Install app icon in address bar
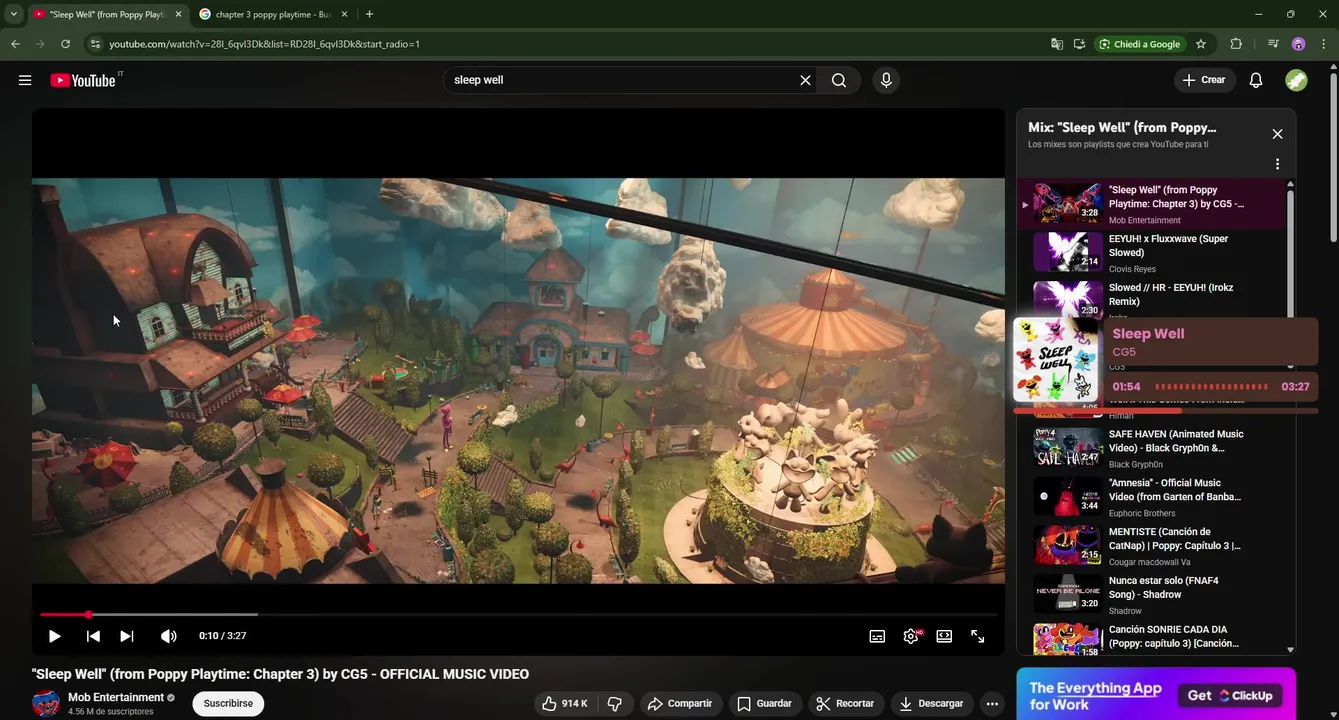This screenshot has width=1339, height=720. [x=1079, y=44]
